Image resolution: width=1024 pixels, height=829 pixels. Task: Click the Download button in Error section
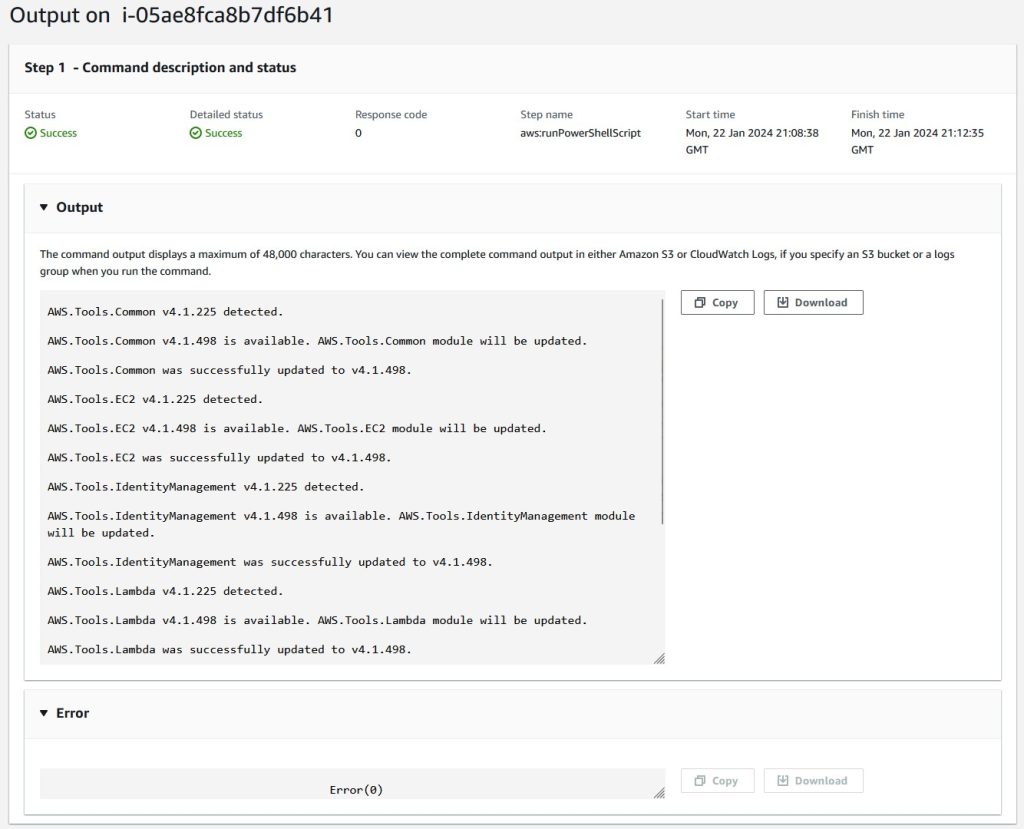pos(813,781)
